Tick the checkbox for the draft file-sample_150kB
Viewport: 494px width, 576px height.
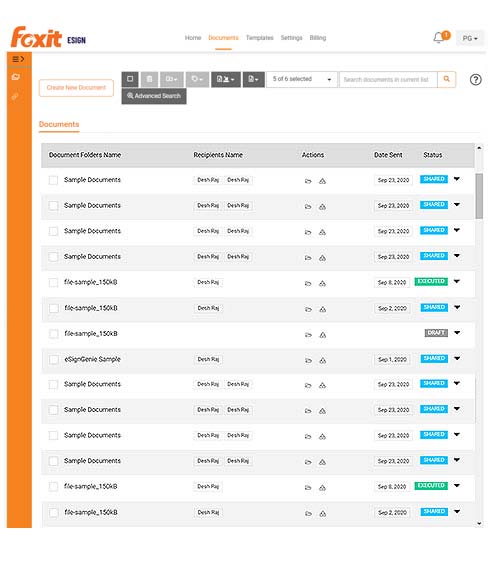coord(54,334)
